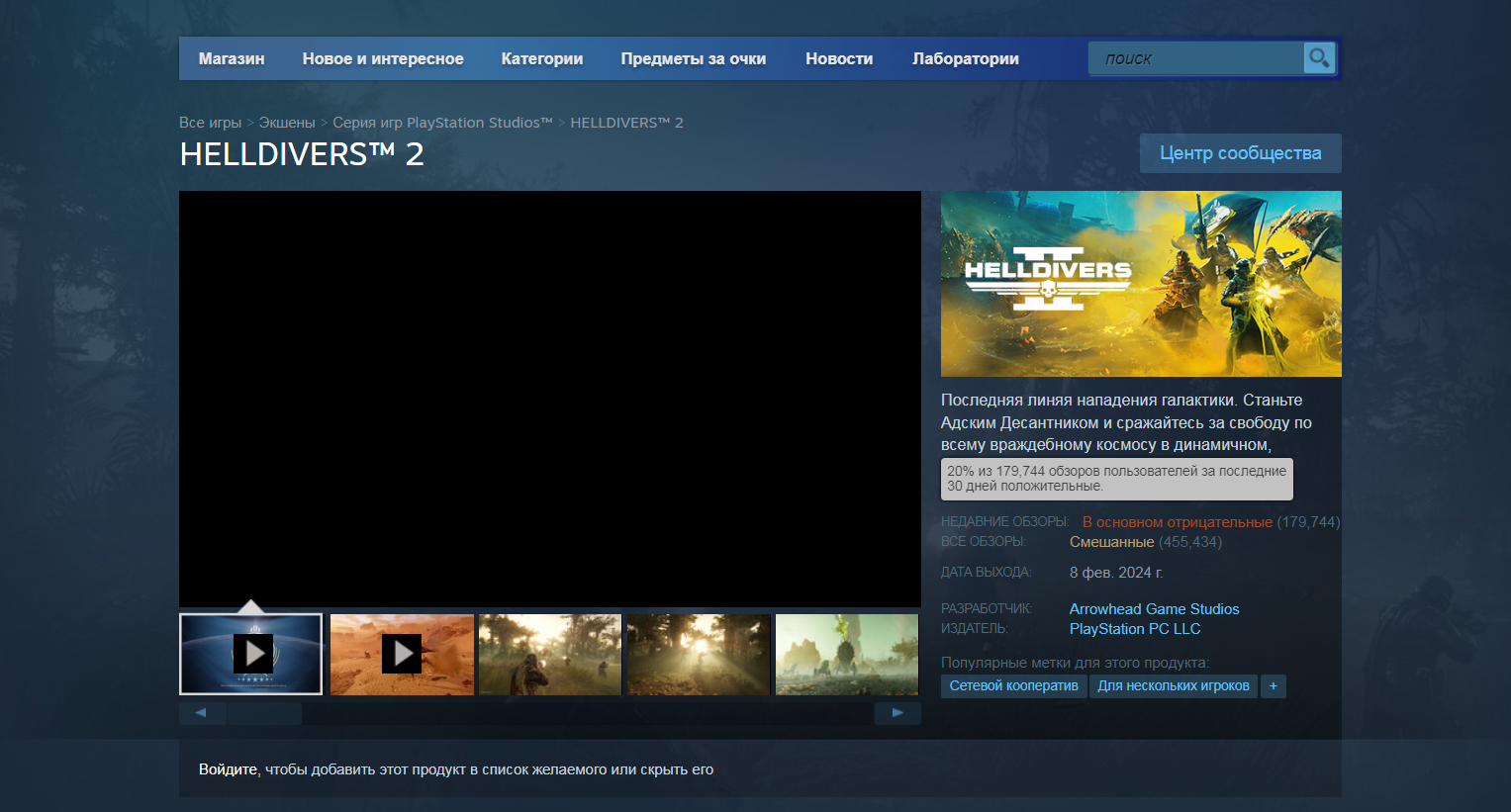Open the 'Категории' menu
The height and width of the screenshot is (812, 1511).
coord(542,58)
